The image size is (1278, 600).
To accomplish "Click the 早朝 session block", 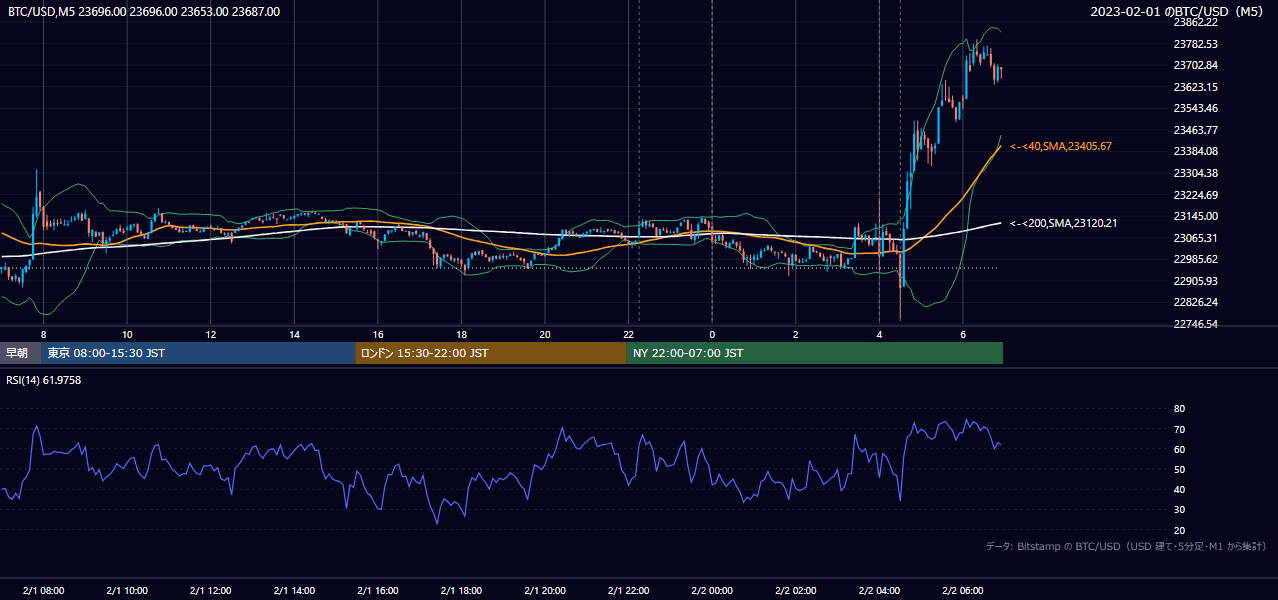I will [20, 353].
